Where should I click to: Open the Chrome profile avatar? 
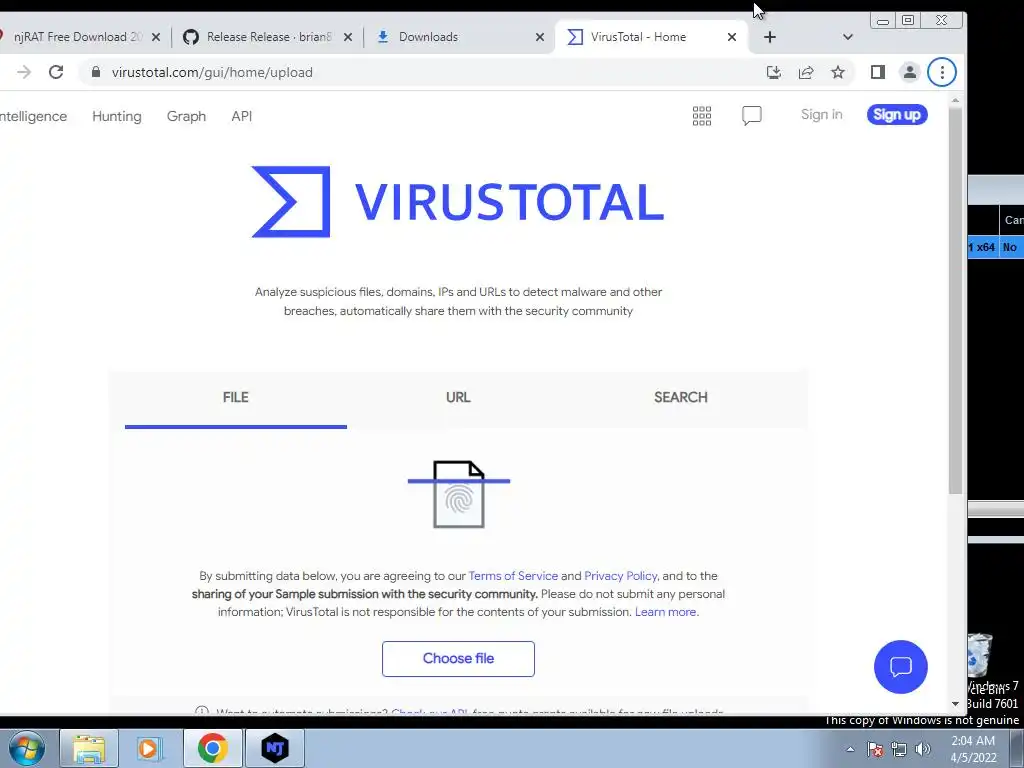coord(910,72)
